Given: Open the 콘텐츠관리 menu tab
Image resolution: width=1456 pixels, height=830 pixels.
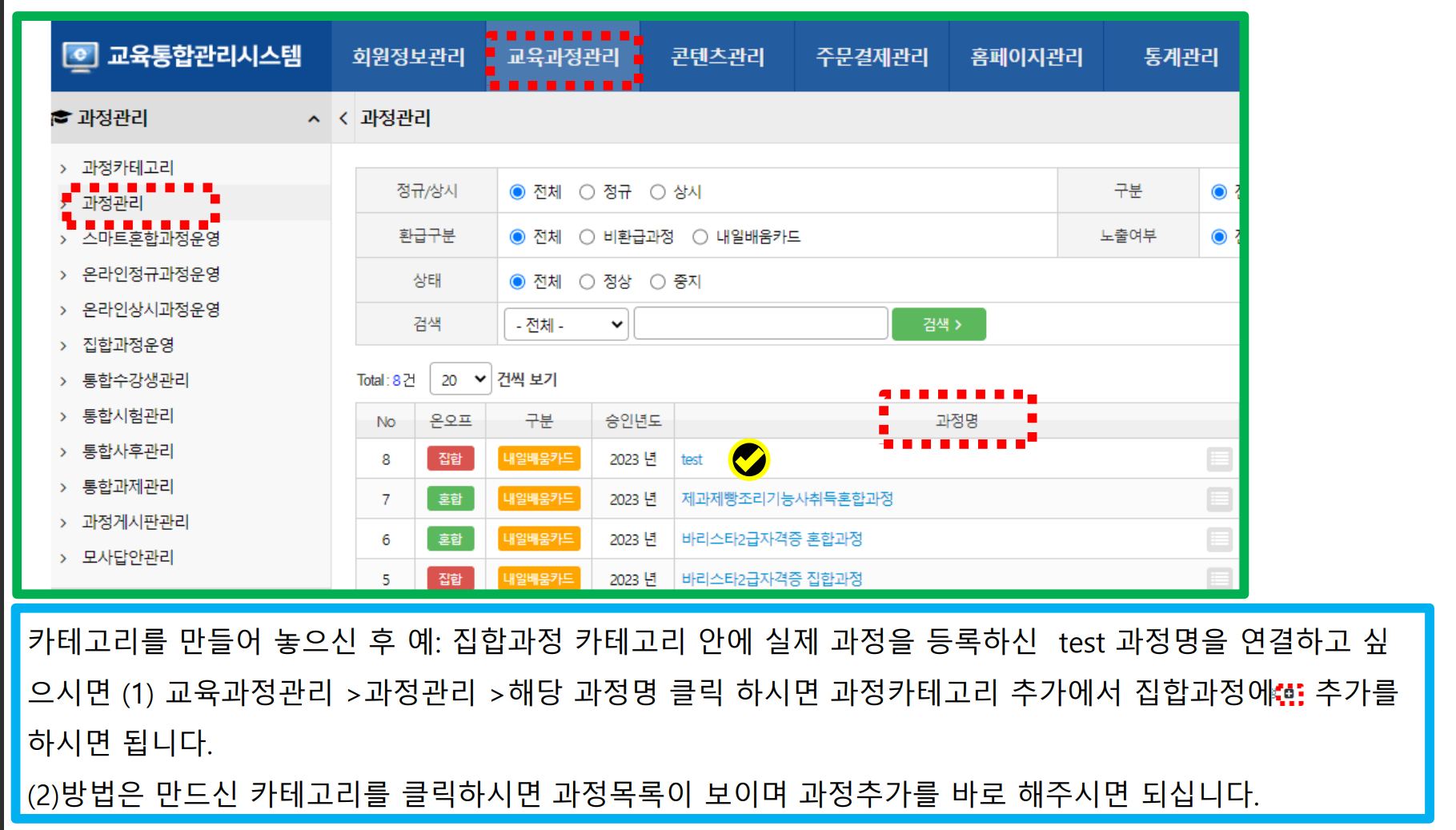Looking at the screenshot, I should coord(717,57).
